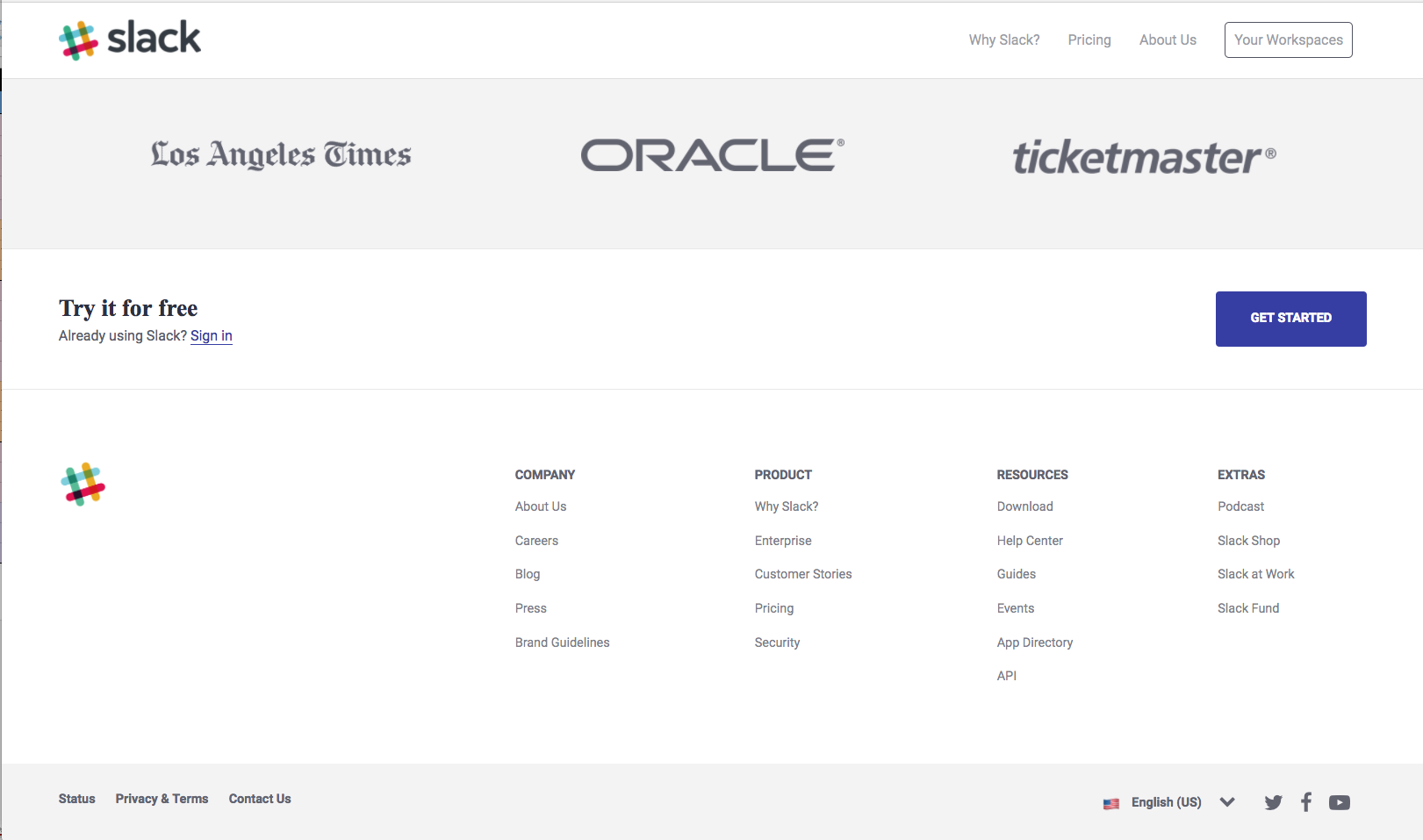Click the PRODUCT column heading
This screenshot has height=840, width=1423.
783,475
